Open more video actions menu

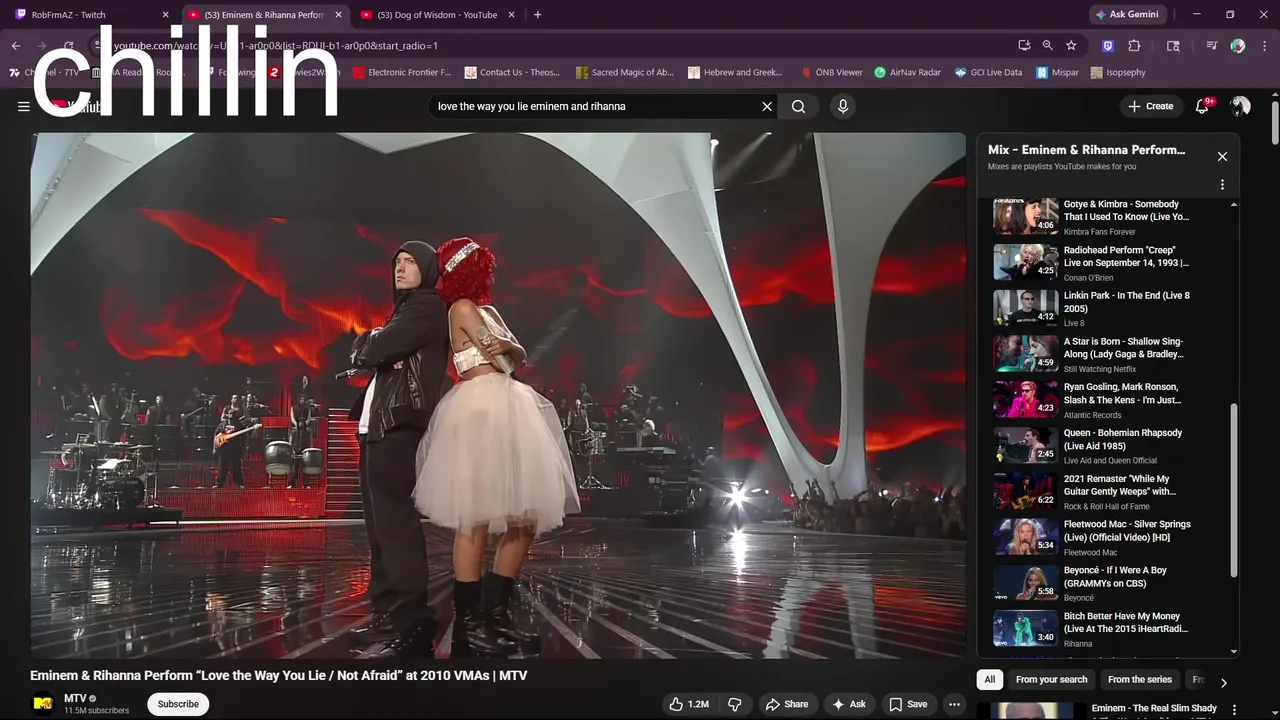click(954, 704)
